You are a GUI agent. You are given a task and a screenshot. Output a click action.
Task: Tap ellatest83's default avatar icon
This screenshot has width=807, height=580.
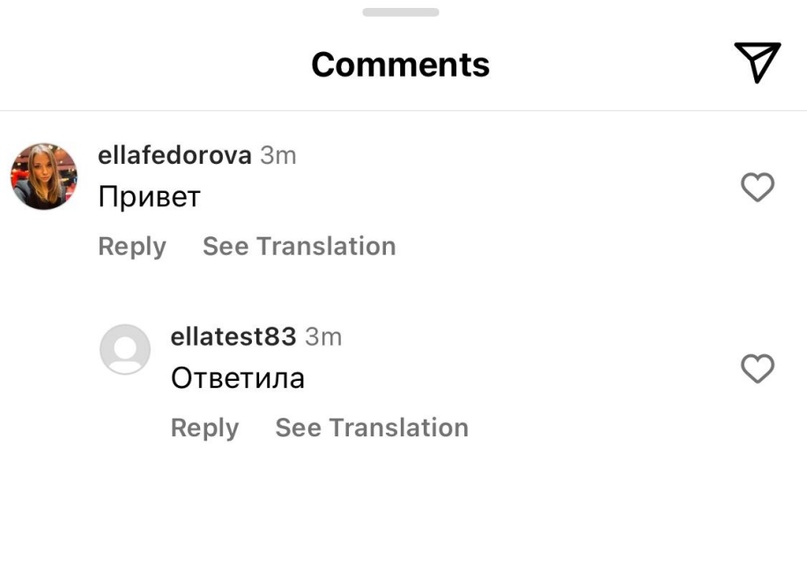tap(125, 350)
